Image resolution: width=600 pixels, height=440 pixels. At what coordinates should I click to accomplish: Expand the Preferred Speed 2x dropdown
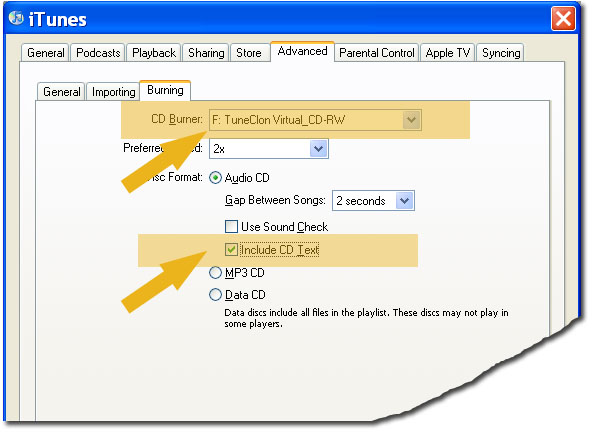pos(269,149)
